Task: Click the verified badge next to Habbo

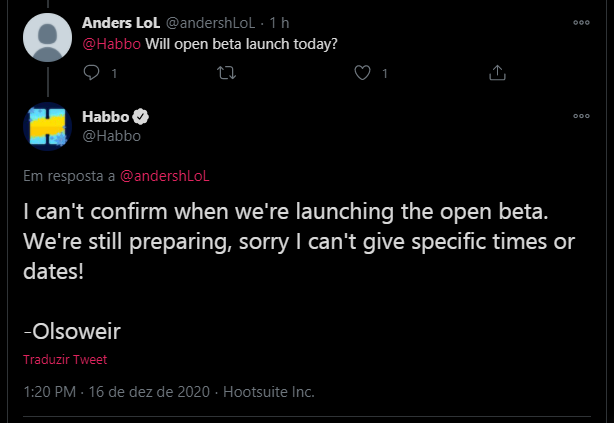Action: 140,117
